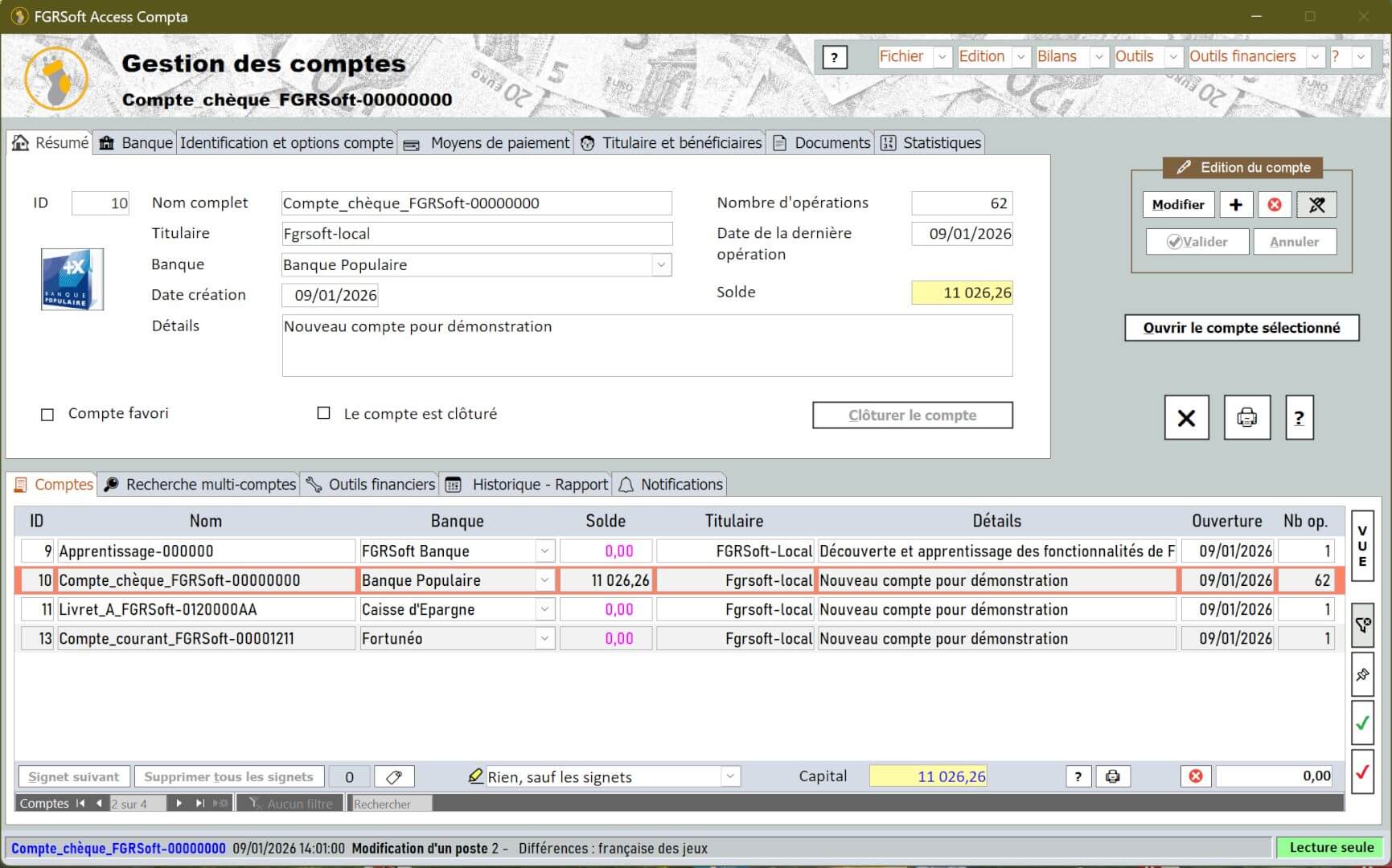Expand the Banque dropdown in the summary form
The width and height of the screenshot is (1392, 868).
(661, 265)
